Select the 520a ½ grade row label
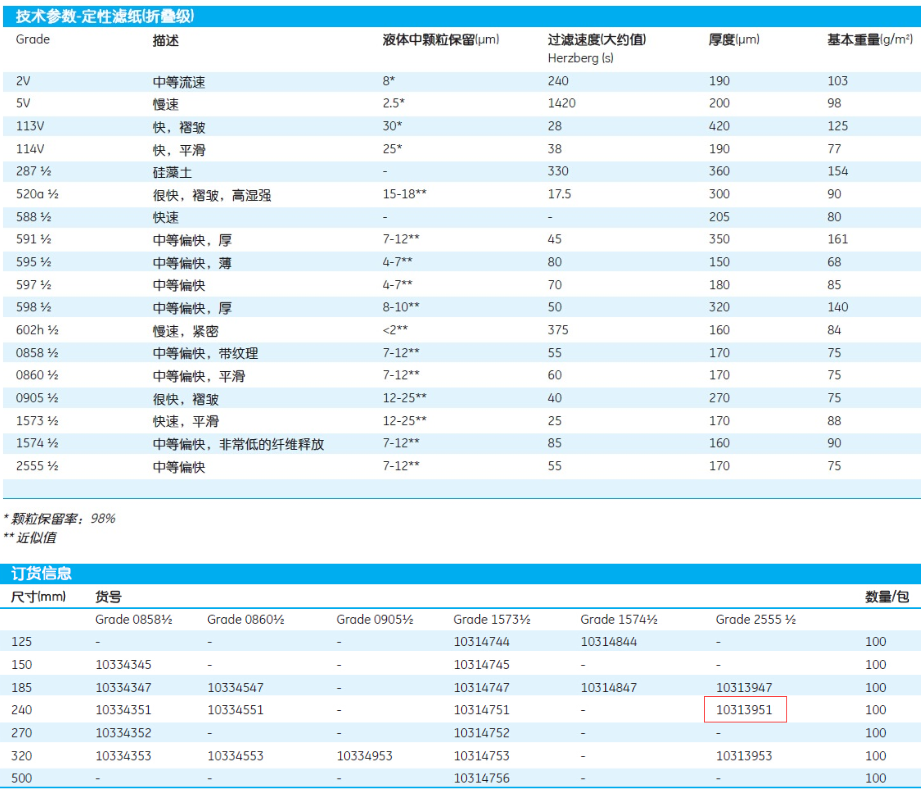The image size is (921, 796). (x=37, y=194)
